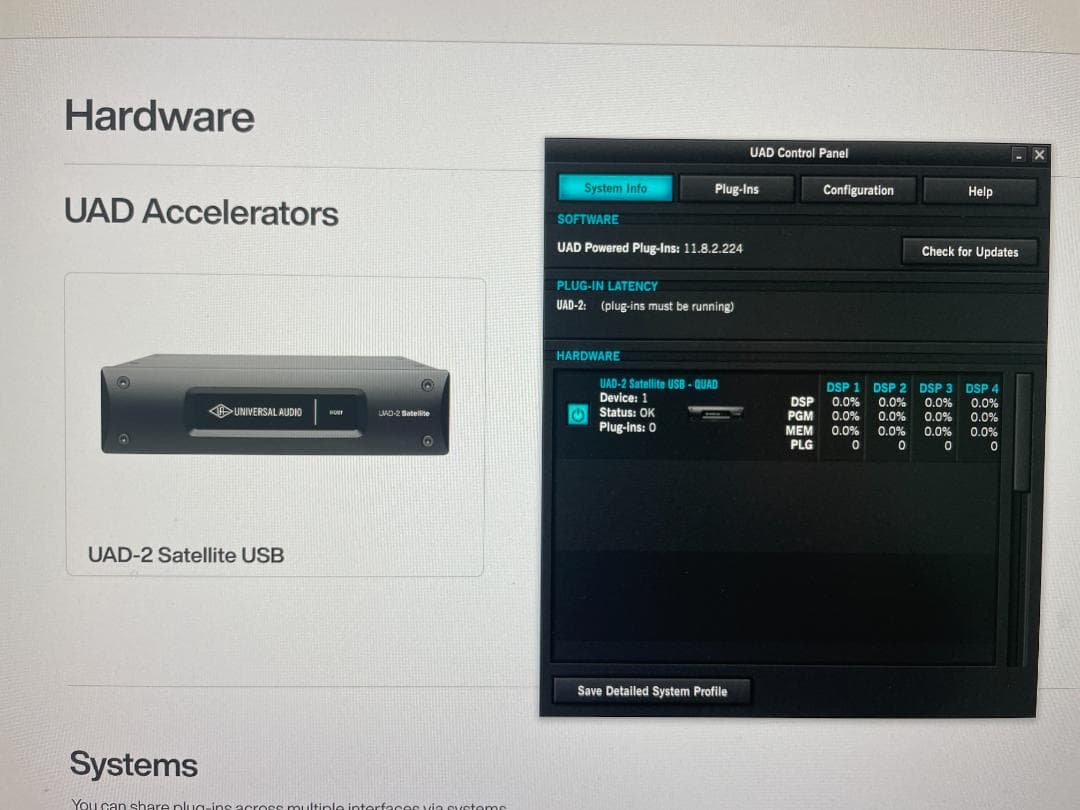Screen dimensions: 1080x810
Task: Click the UAD Accelerators heading
Action: tap(201, 212)
